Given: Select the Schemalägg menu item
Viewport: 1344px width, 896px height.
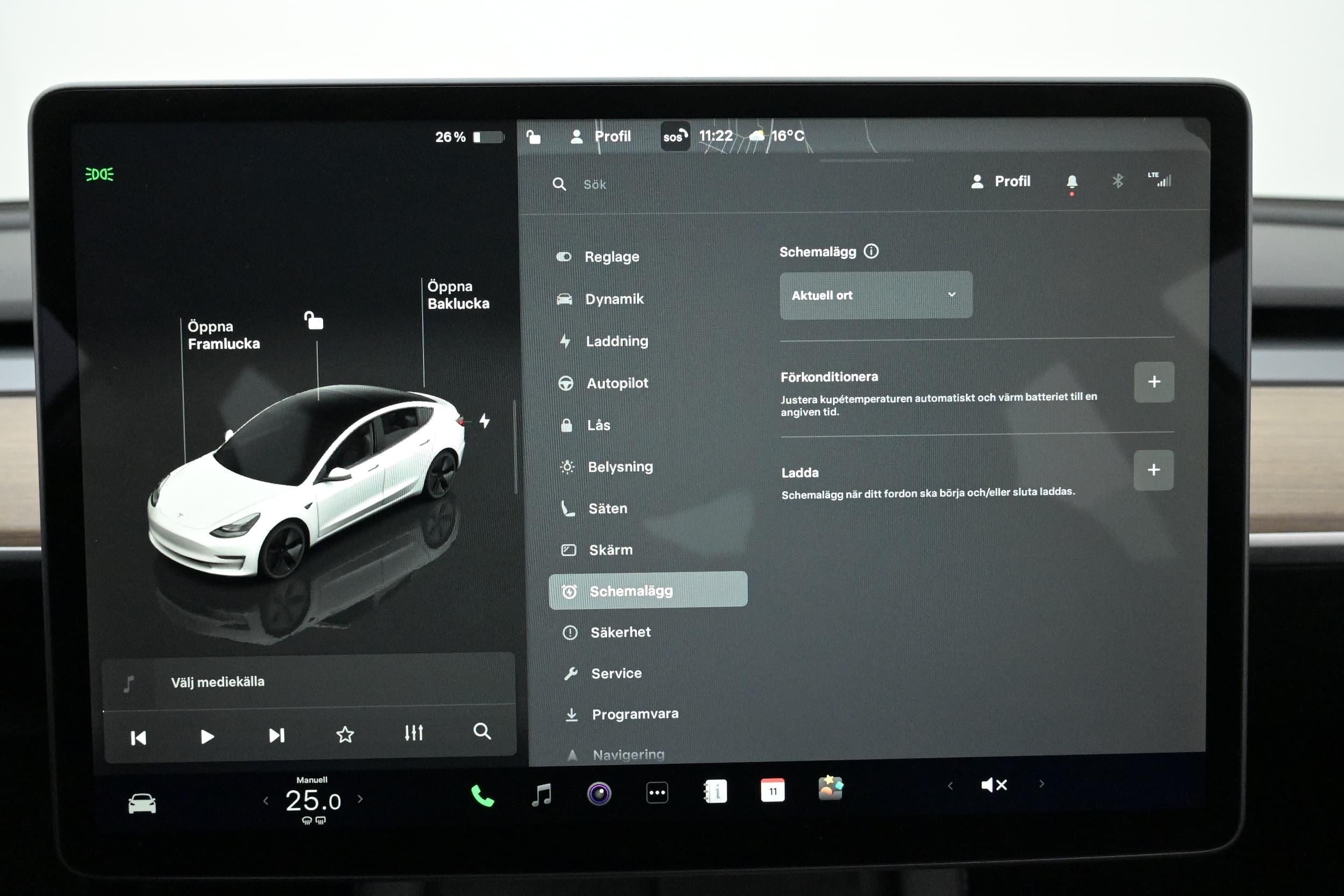Looking at the screenshot, I should click(x=648, y=590).
